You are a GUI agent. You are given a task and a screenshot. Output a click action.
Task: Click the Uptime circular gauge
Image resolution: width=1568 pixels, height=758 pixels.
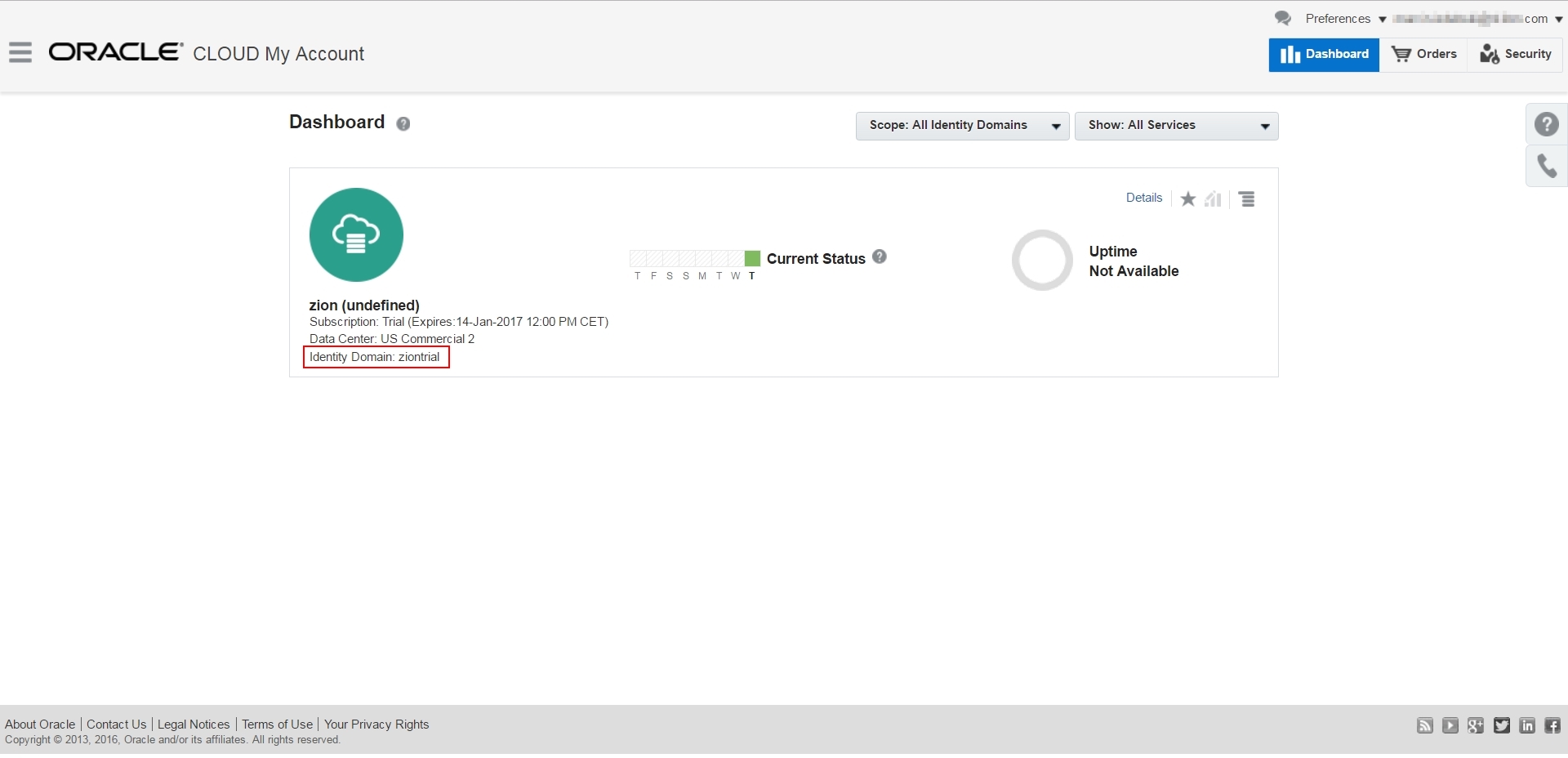[1042, 260]
